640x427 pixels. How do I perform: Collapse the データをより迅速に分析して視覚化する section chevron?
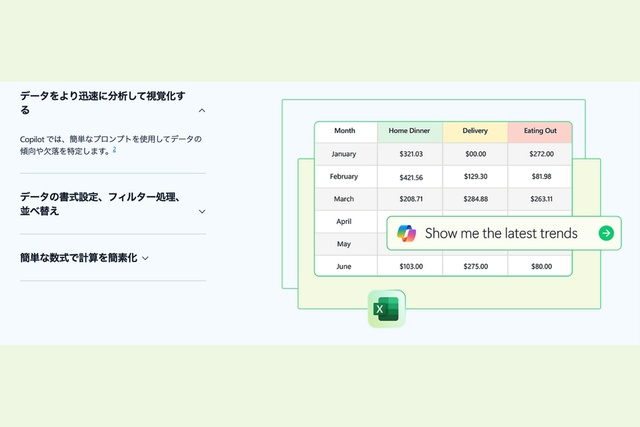coord(202,110)
